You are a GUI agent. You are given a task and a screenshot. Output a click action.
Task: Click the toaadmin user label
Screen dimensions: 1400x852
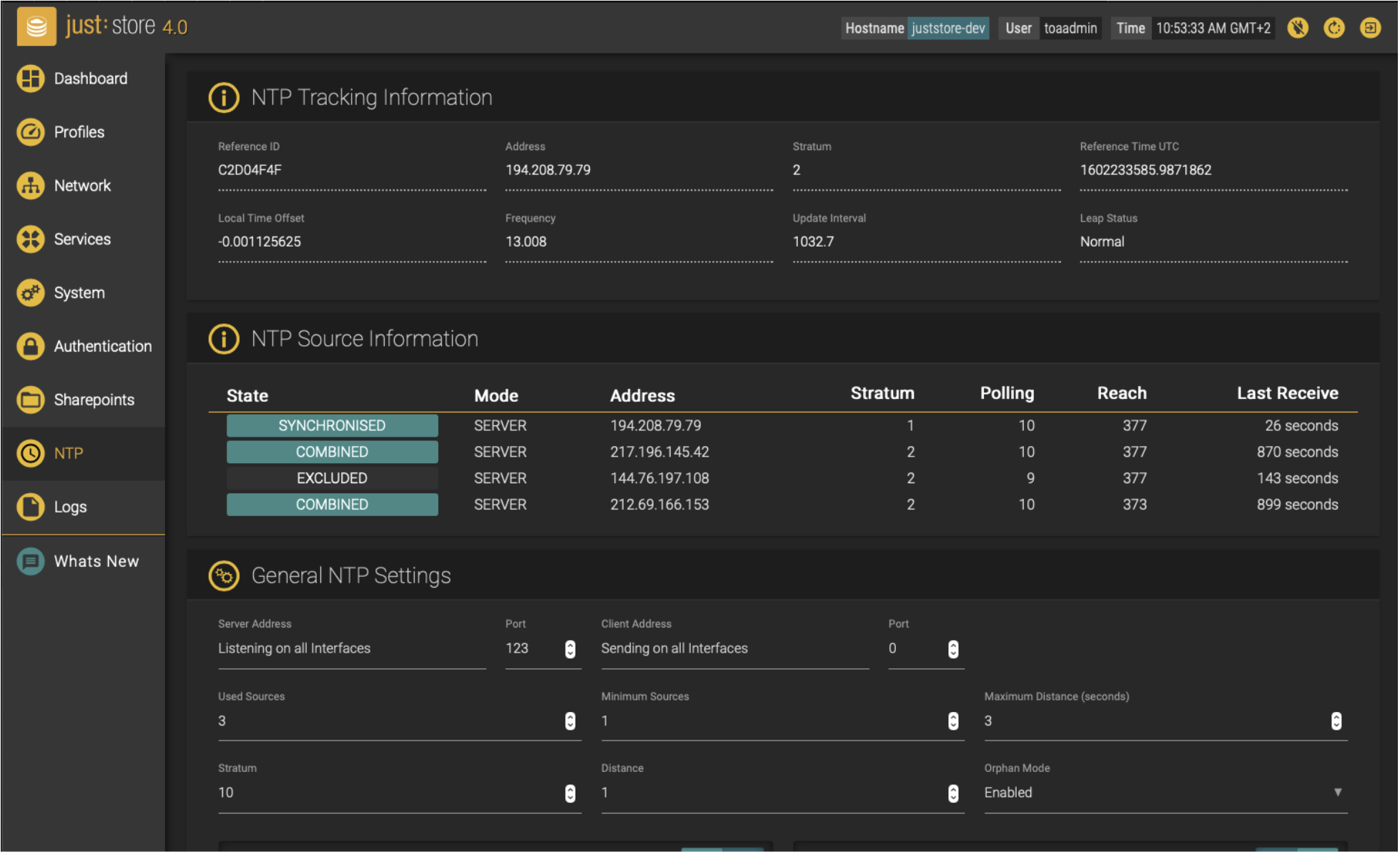[x=1070, y=28]
